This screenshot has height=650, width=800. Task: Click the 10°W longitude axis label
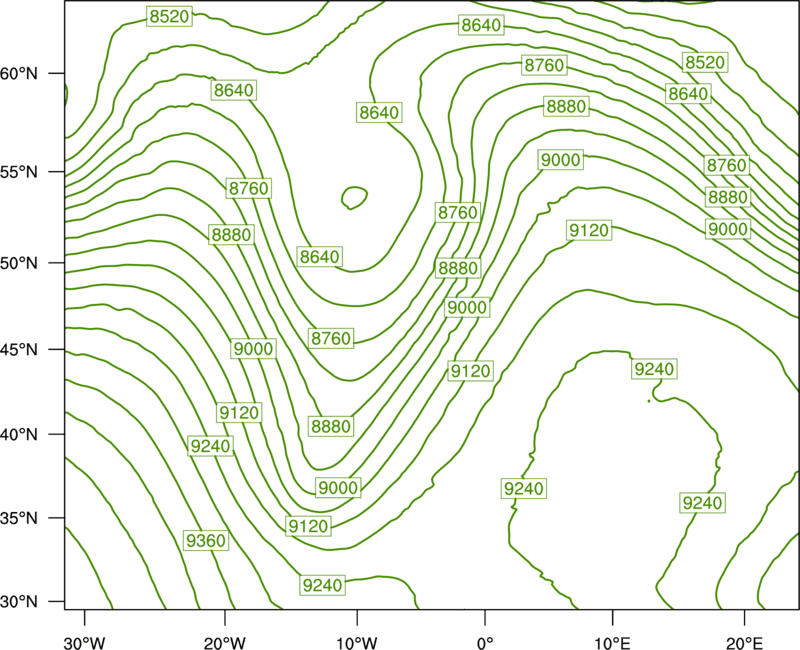[x=357, y=643]
